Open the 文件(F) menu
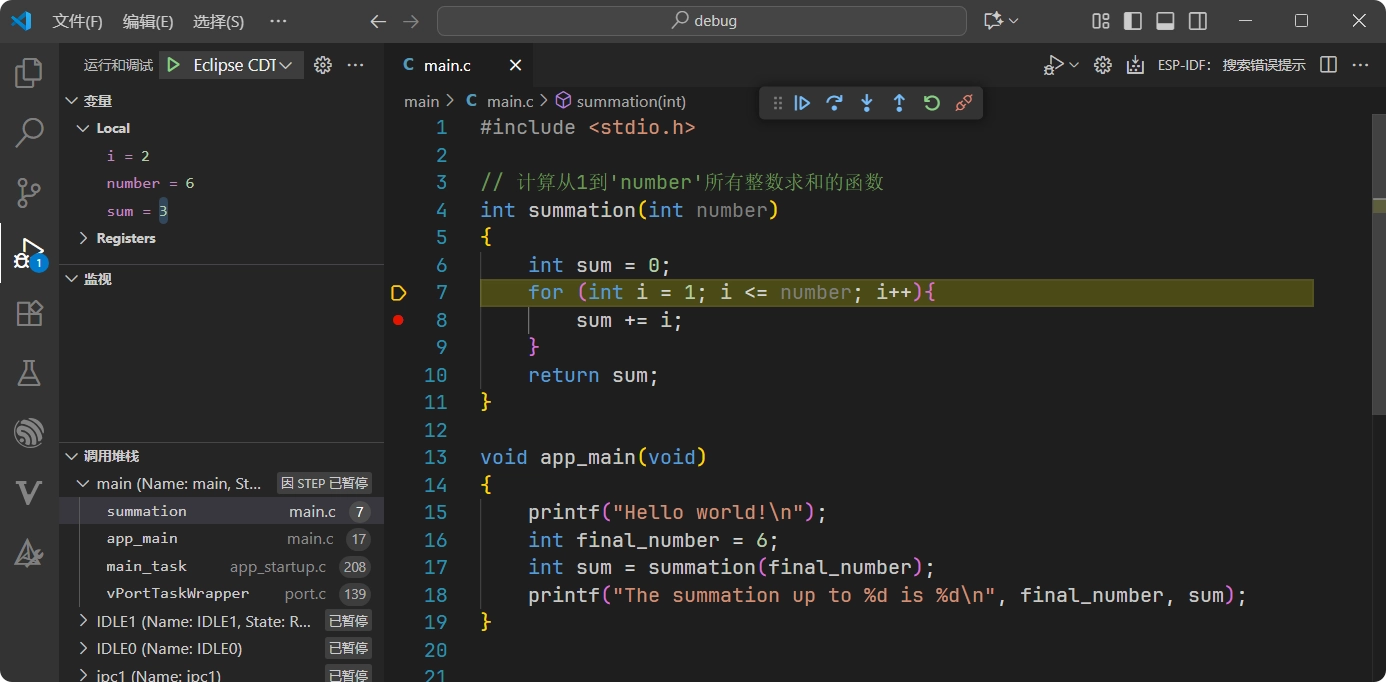1386x682 pixels. click(77, 20)
